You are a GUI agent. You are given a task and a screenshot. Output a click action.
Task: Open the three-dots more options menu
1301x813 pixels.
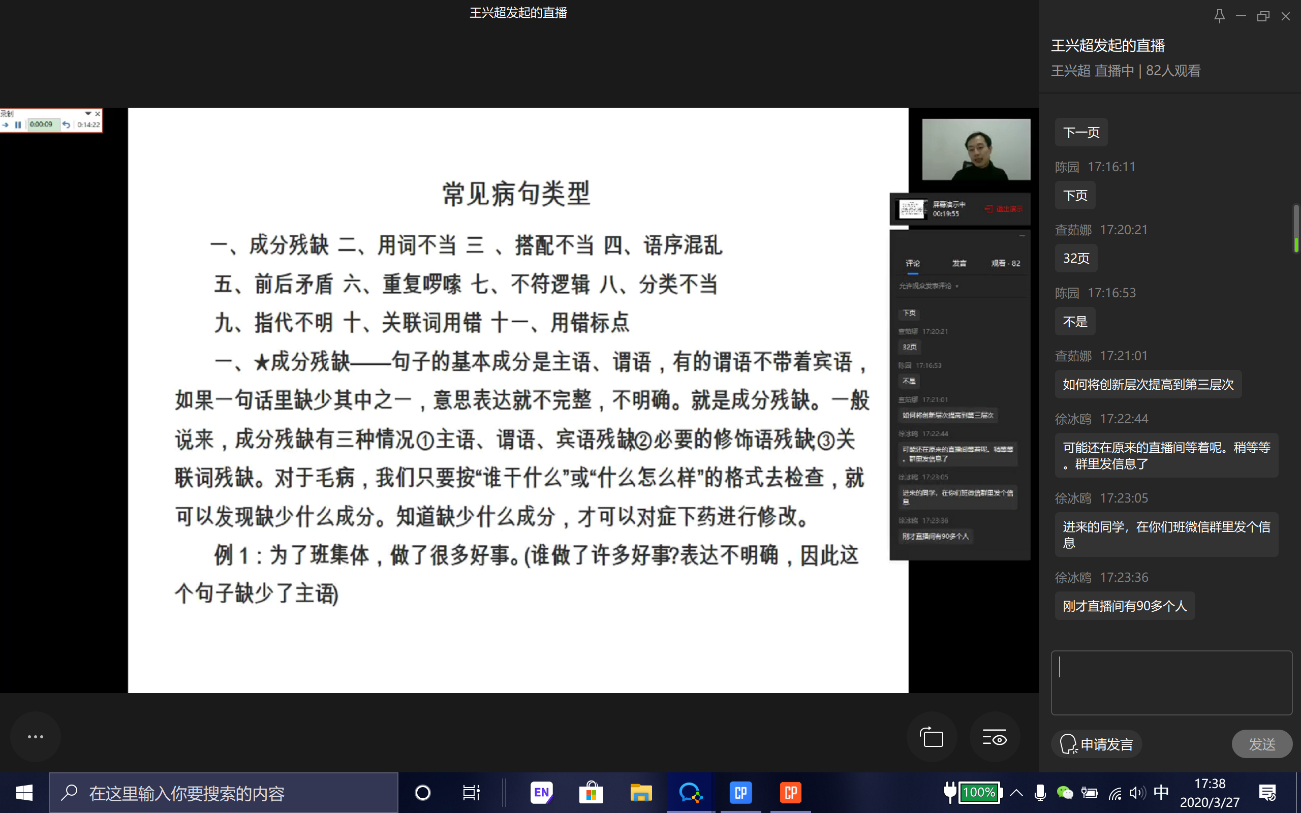tap(35, 737)
